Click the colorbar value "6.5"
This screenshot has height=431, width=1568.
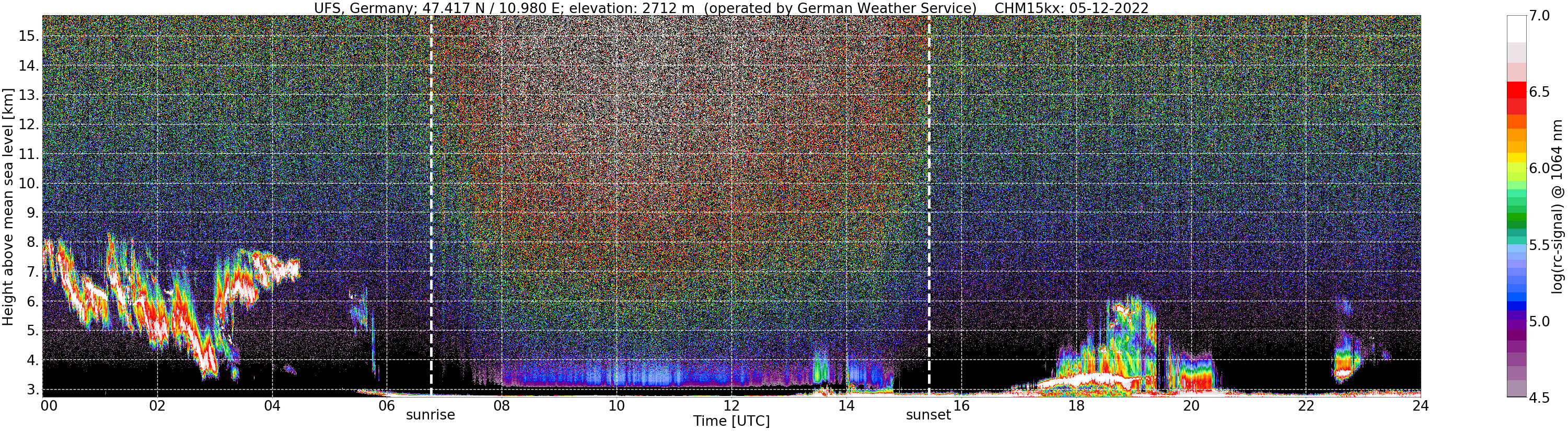1540,92
